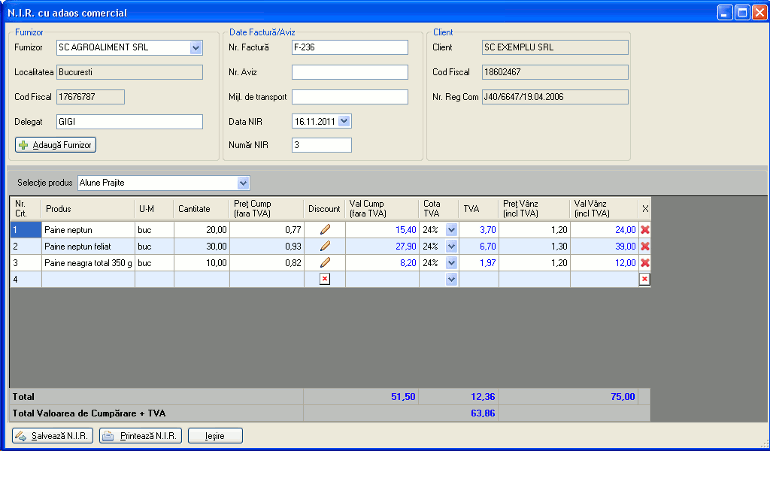Close the N.I.R. cu adaos comercial window
Image resolution: width=770 pixels, height=501 pixels.
click(759, 12)
